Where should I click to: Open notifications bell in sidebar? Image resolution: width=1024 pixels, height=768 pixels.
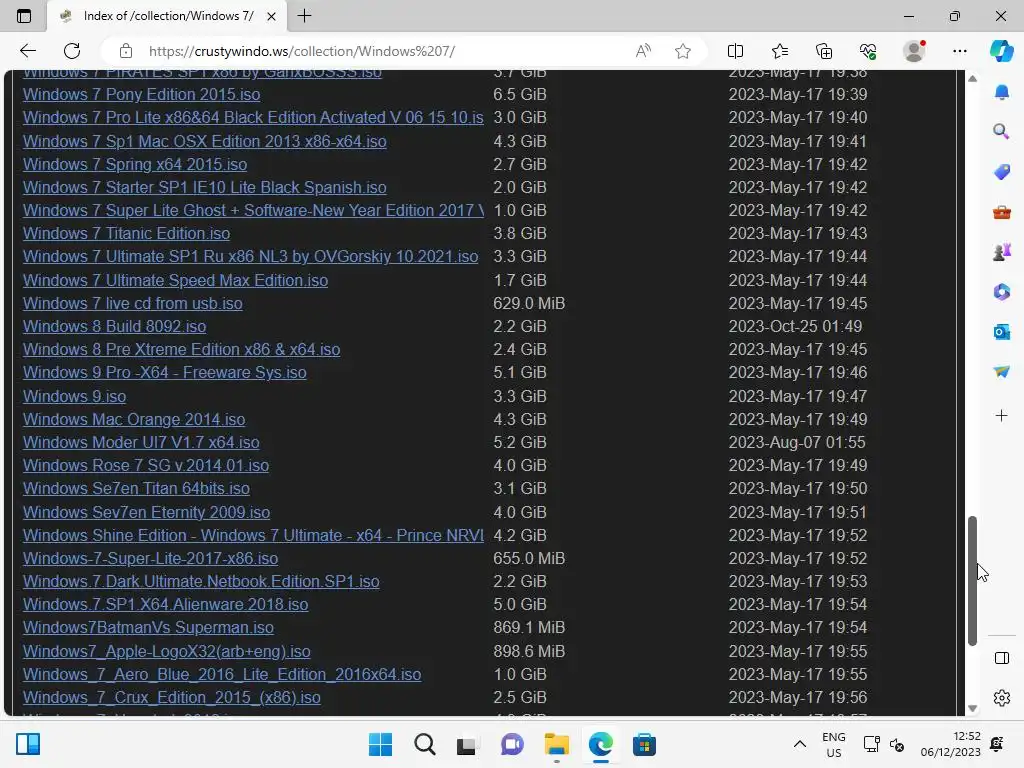pos(1002,92)
